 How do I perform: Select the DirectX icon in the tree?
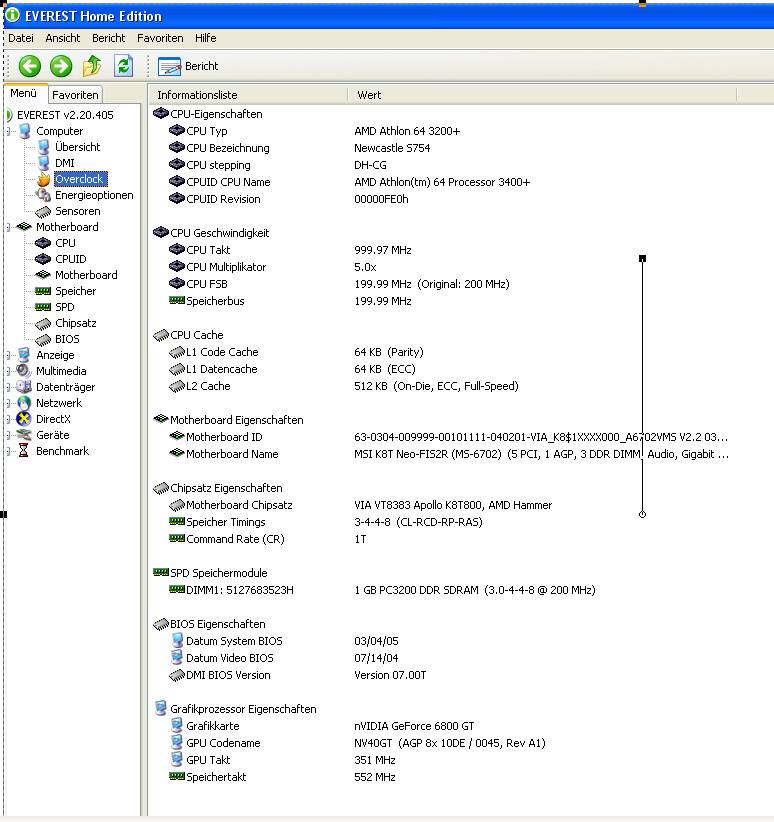[24, 419]
